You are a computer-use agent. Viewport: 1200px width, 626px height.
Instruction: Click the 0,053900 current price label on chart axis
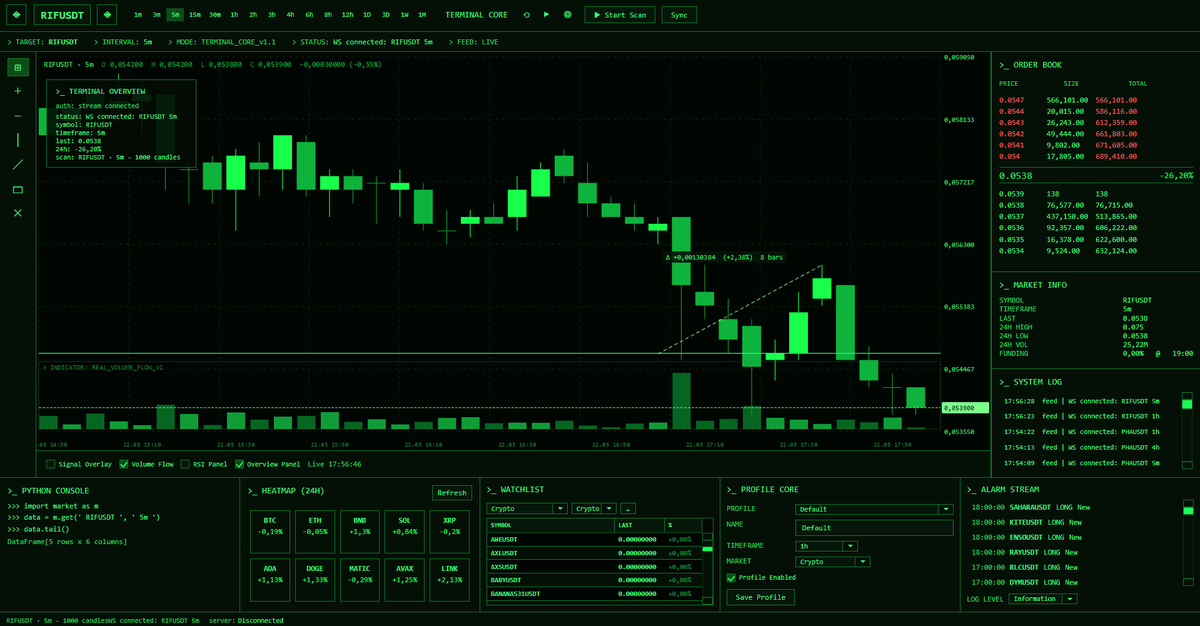tap(964, 408)
